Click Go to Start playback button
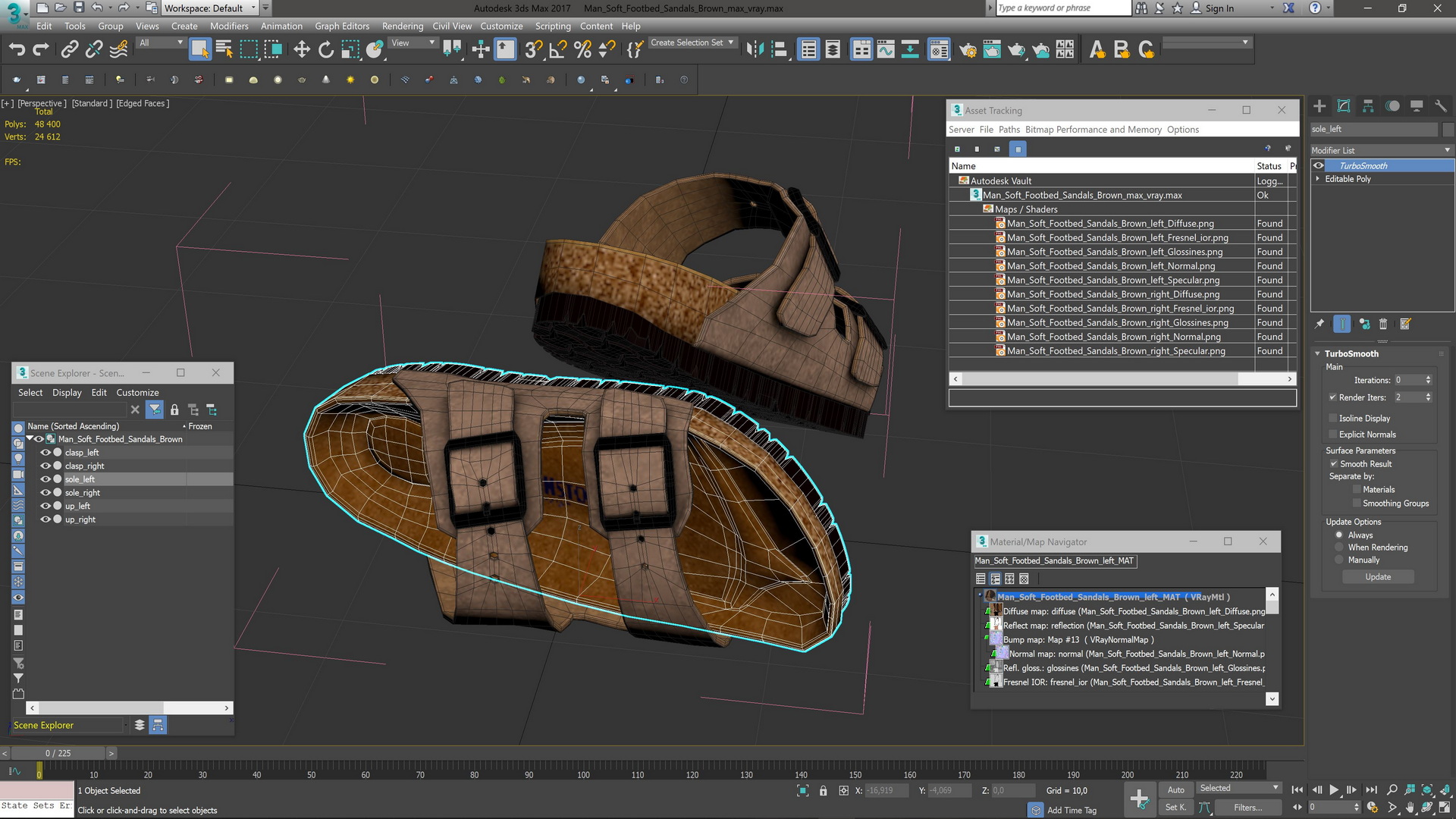This screenshot has width=1456, height=819. [1297, 790]
